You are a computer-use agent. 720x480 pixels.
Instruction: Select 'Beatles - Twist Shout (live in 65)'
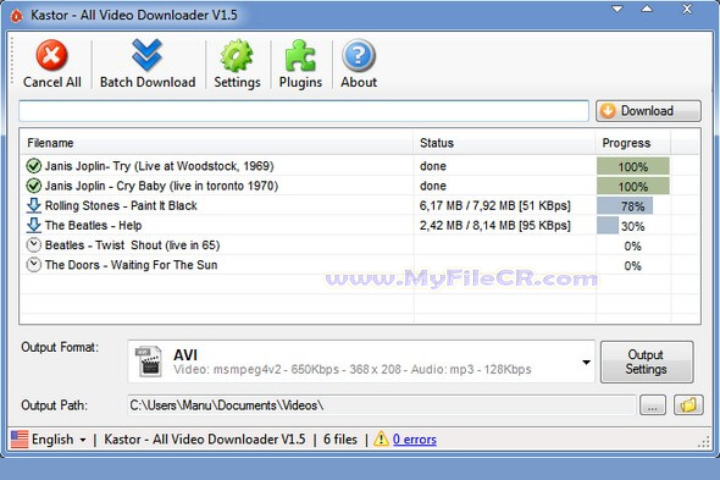132,245
